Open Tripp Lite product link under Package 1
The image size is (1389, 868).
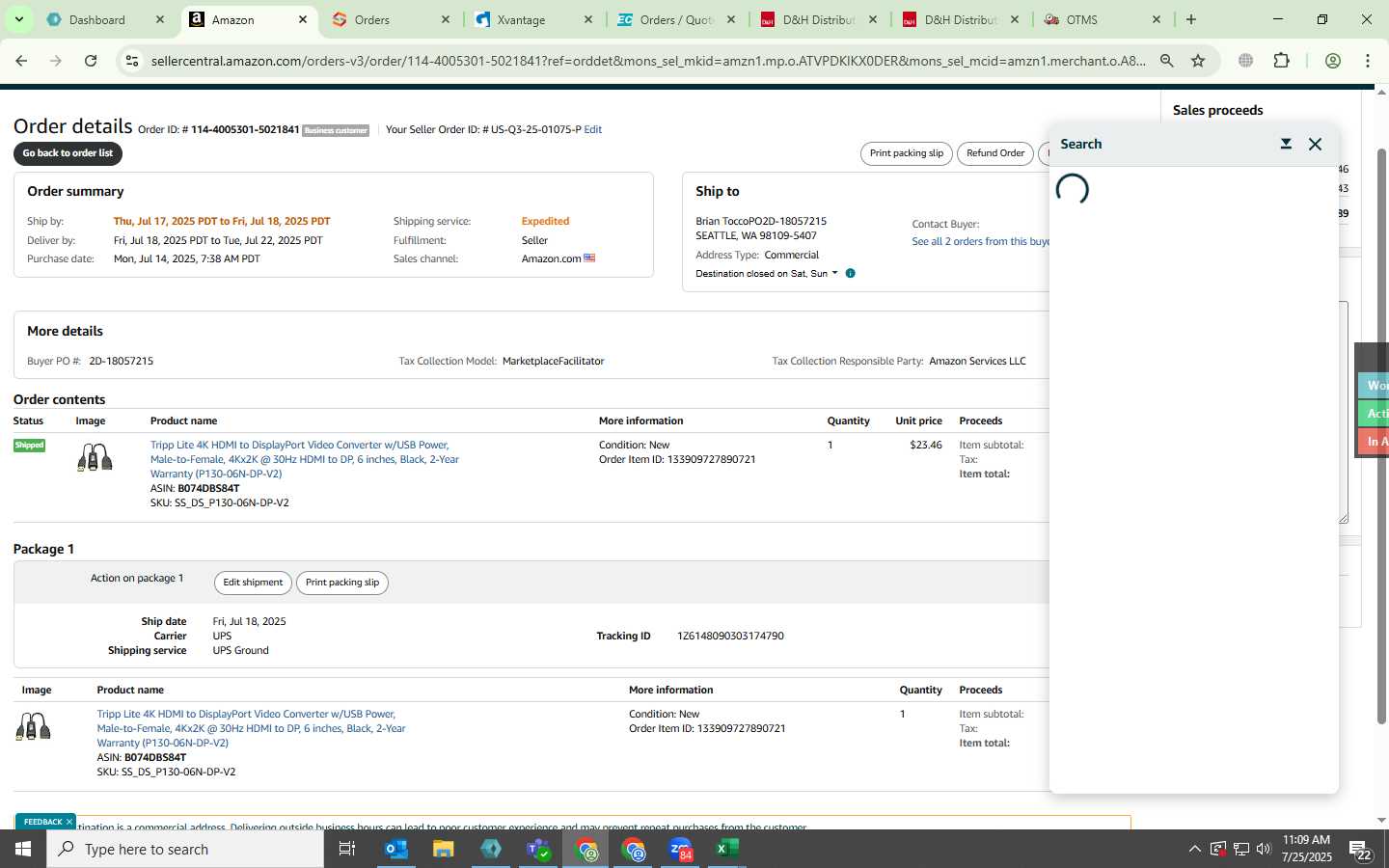251,728
